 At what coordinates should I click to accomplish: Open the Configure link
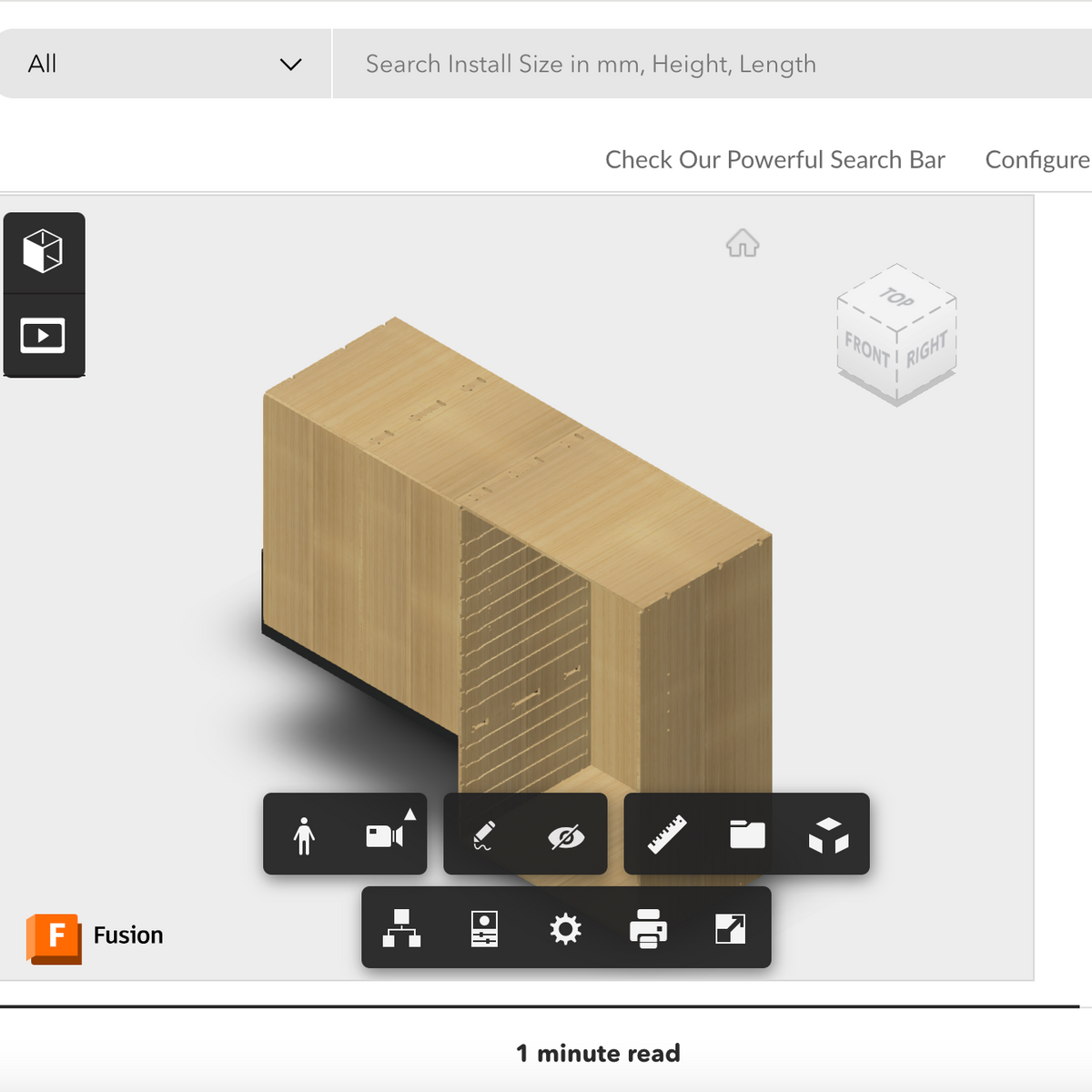[x=1037, y=159]
